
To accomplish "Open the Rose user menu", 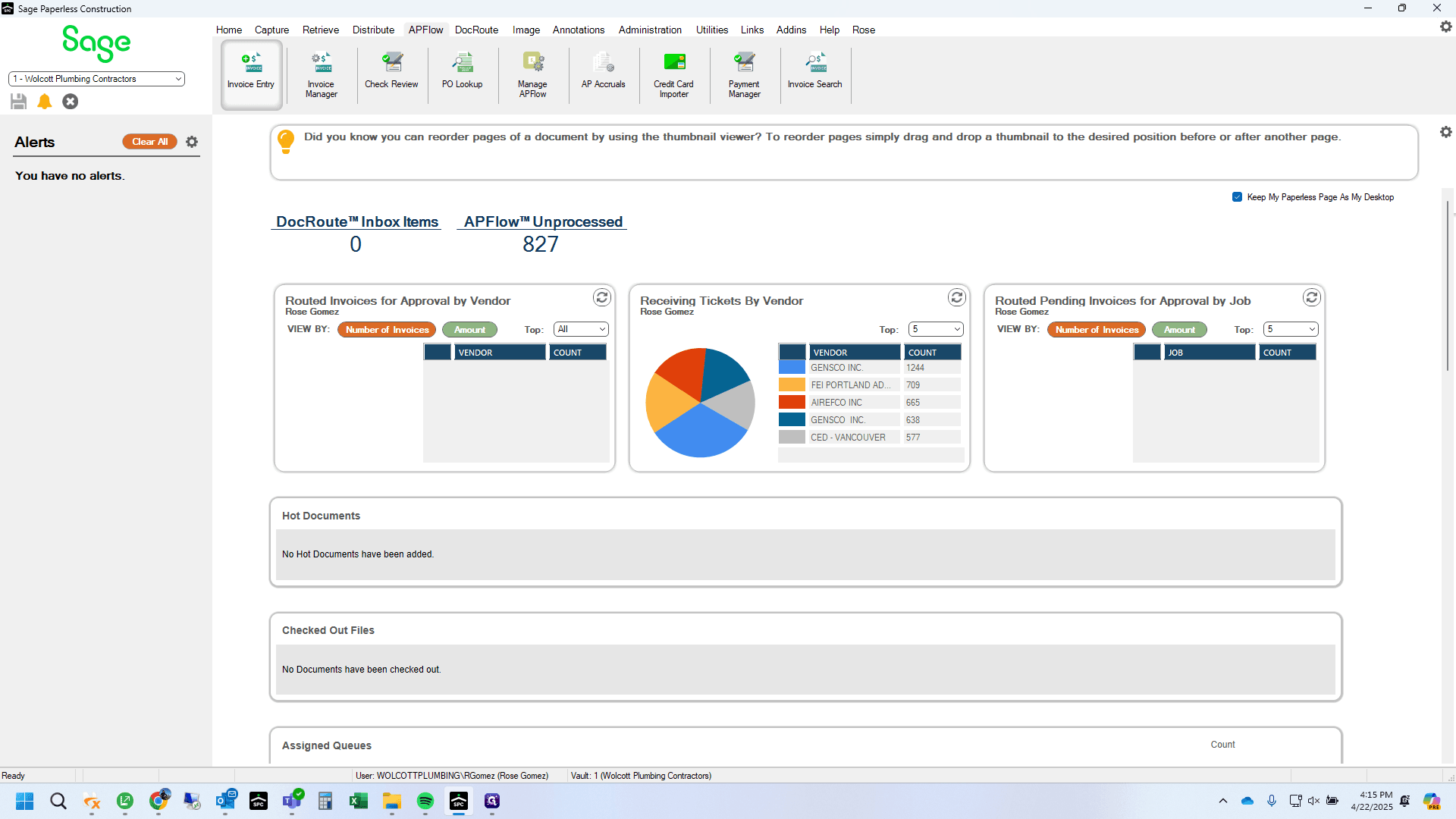I will pos(863,30).
